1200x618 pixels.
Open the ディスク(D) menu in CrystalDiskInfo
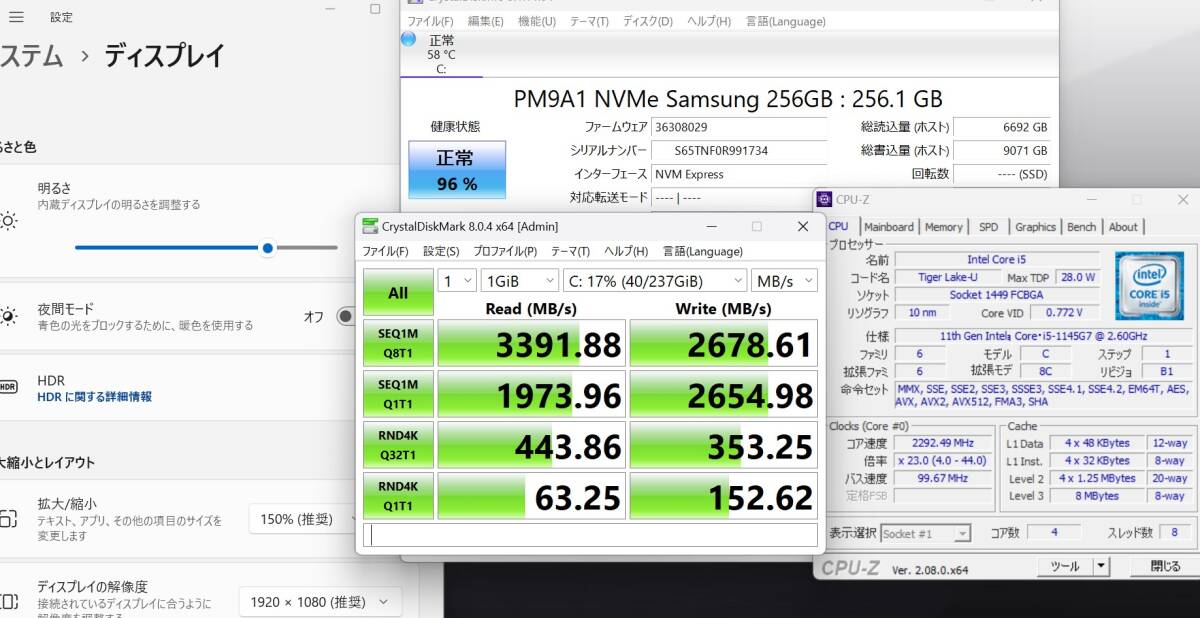click(647, 21)
